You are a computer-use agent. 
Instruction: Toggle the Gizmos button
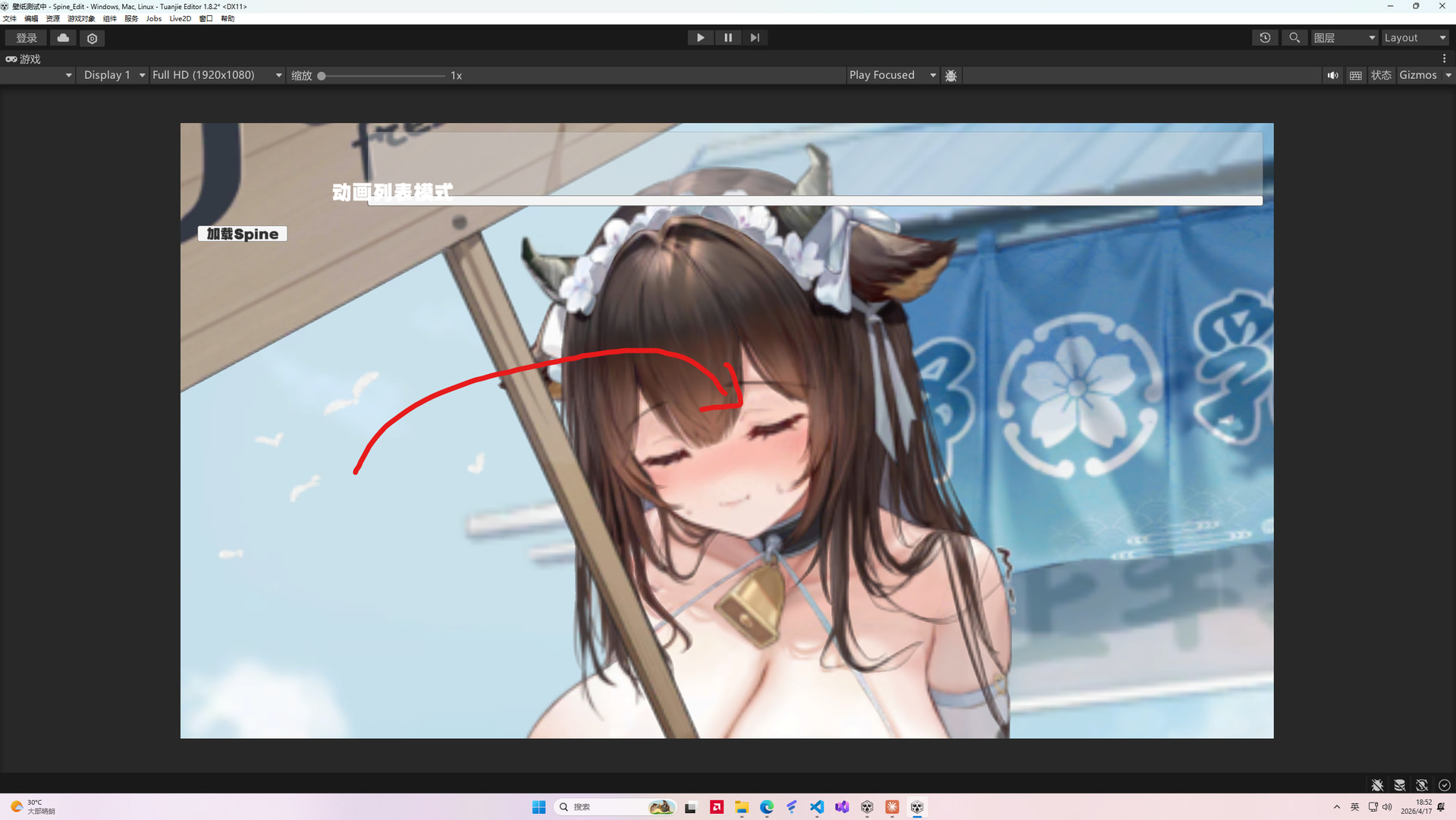tap(1417, 75)
